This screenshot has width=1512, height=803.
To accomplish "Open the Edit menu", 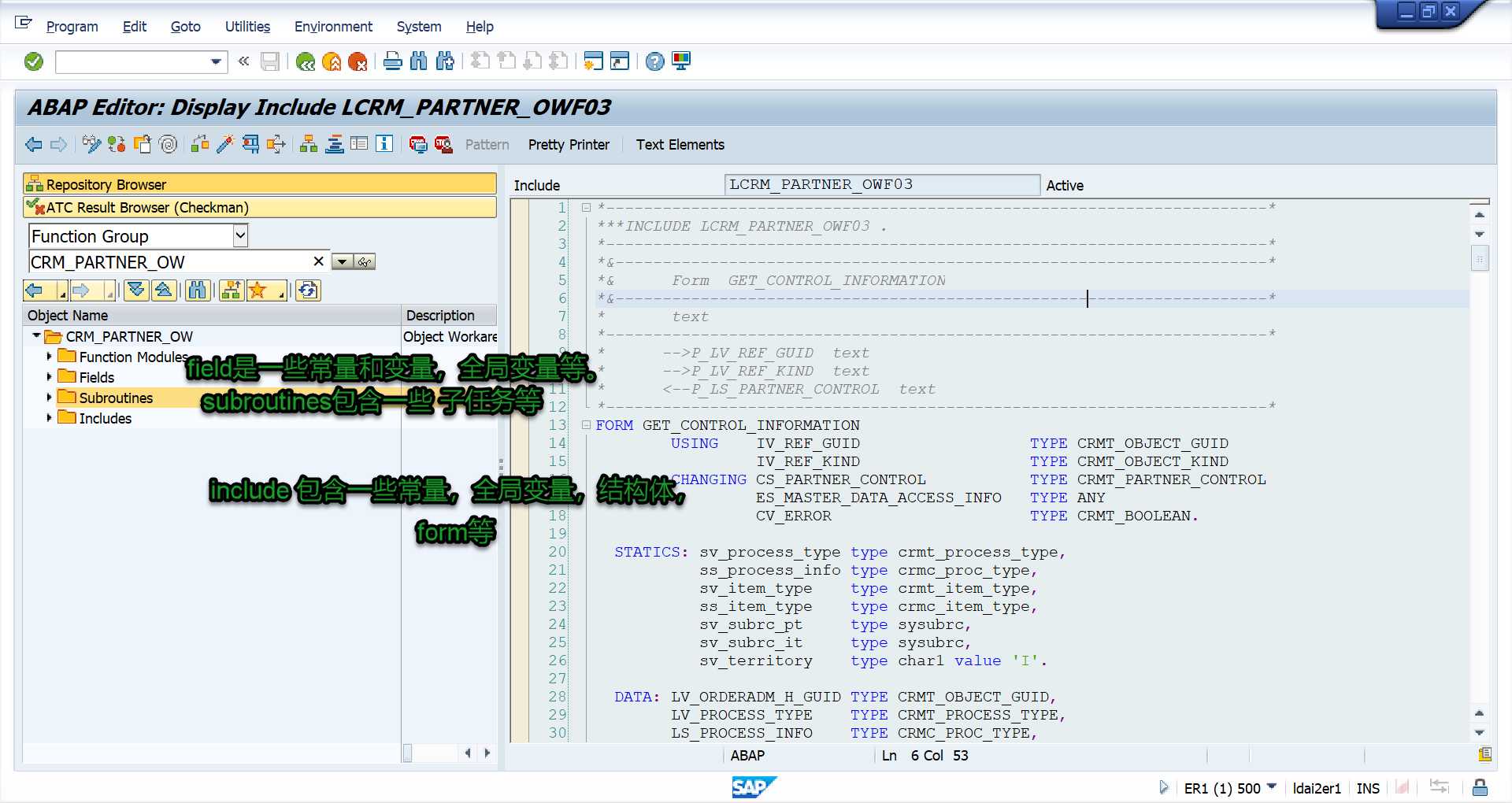I will click(135, 27).
